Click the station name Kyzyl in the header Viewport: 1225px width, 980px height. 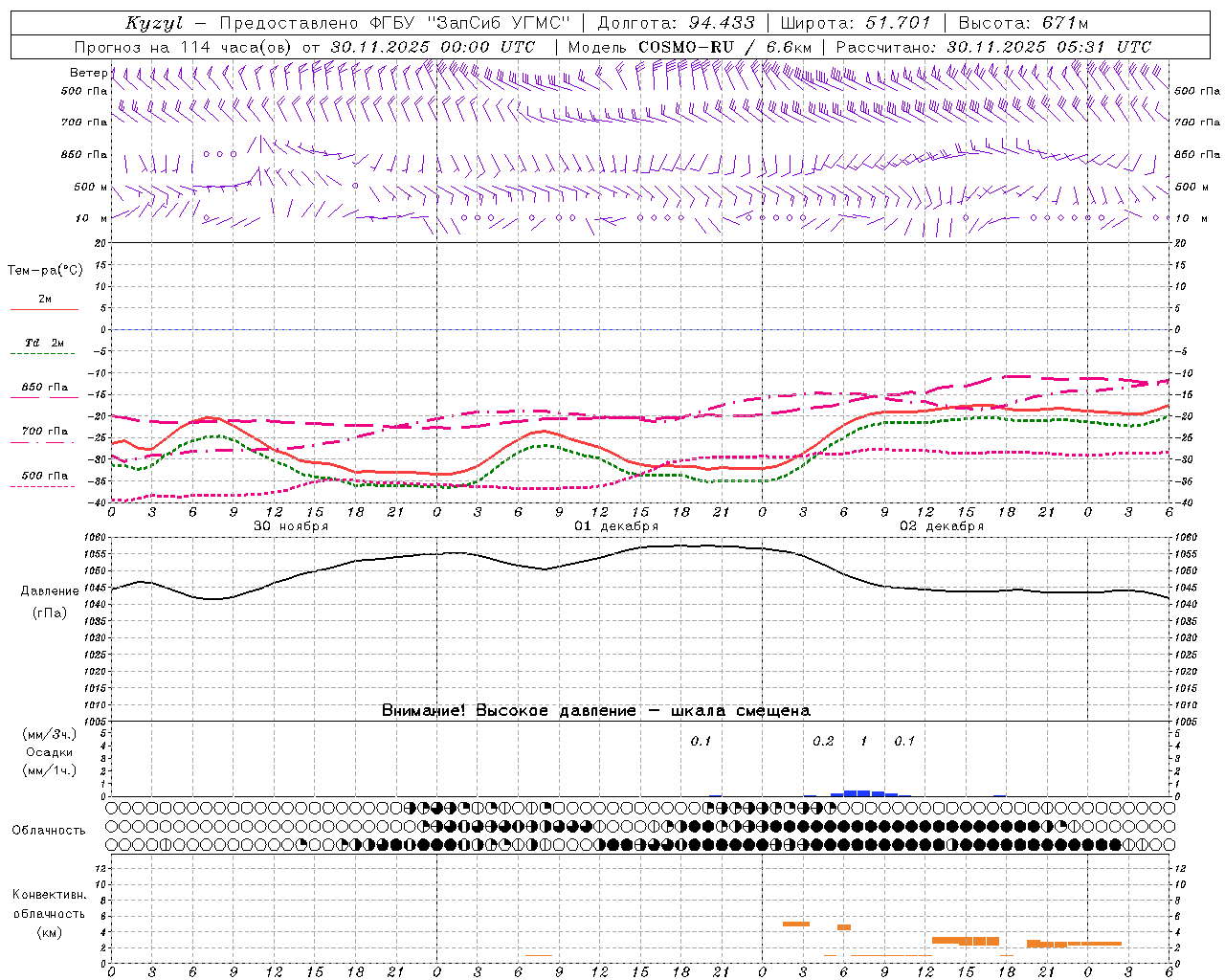pyautogui.click(x=154, y=23)
